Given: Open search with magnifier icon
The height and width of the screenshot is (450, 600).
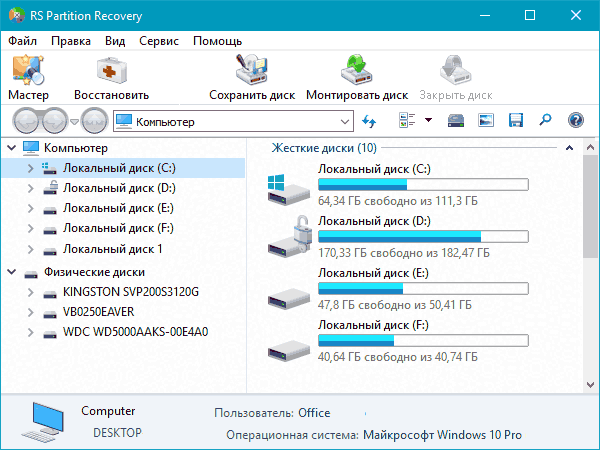Looking at the screenshot, I should pos(545,120).
